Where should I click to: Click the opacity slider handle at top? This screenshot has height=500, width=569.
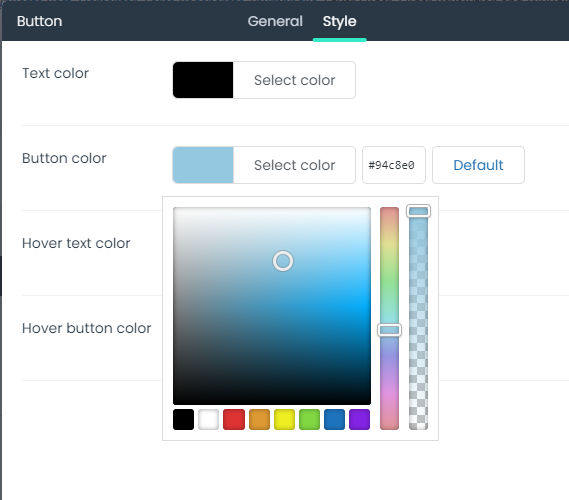point(418,211)
